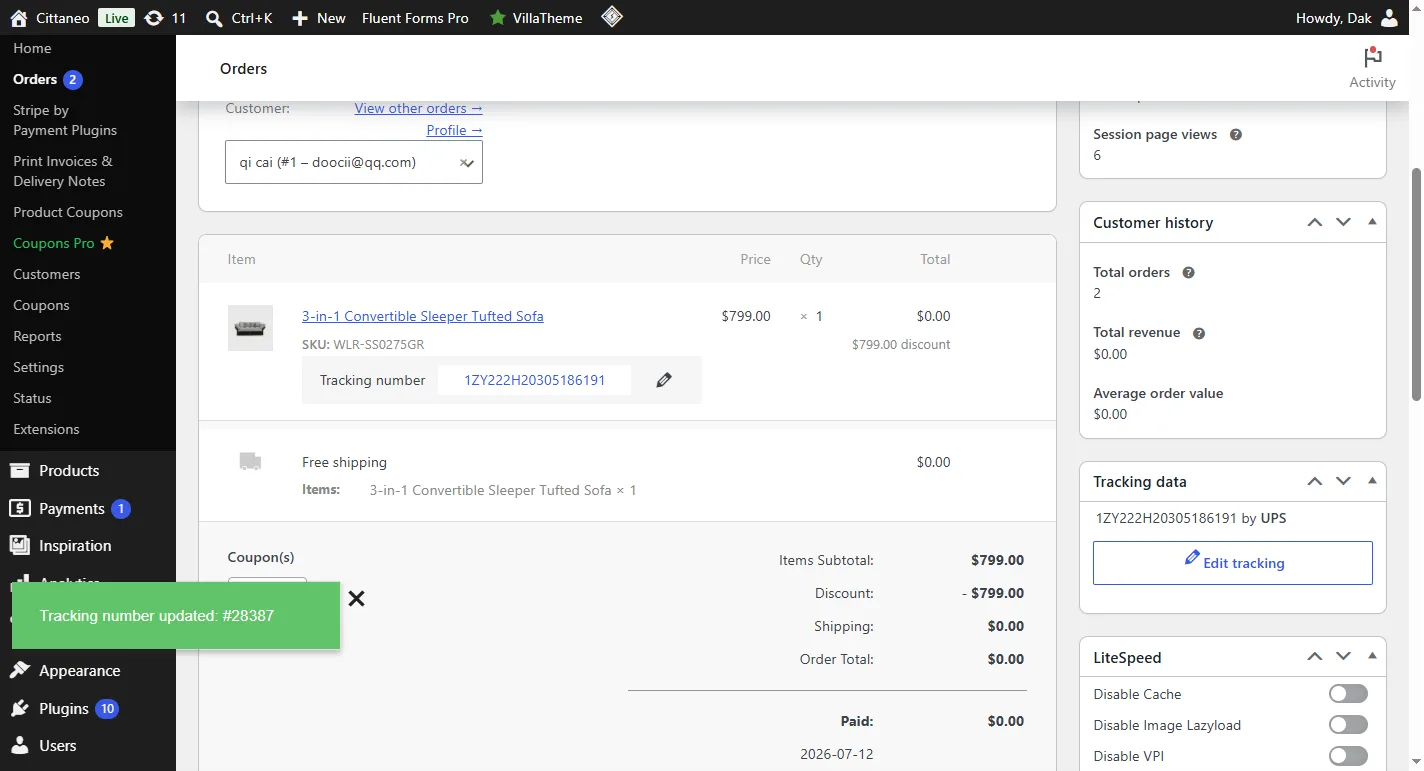Open the customer selection dropdown
The width and height of the screenshot is (1424, 771).
(x=354, y=162)
